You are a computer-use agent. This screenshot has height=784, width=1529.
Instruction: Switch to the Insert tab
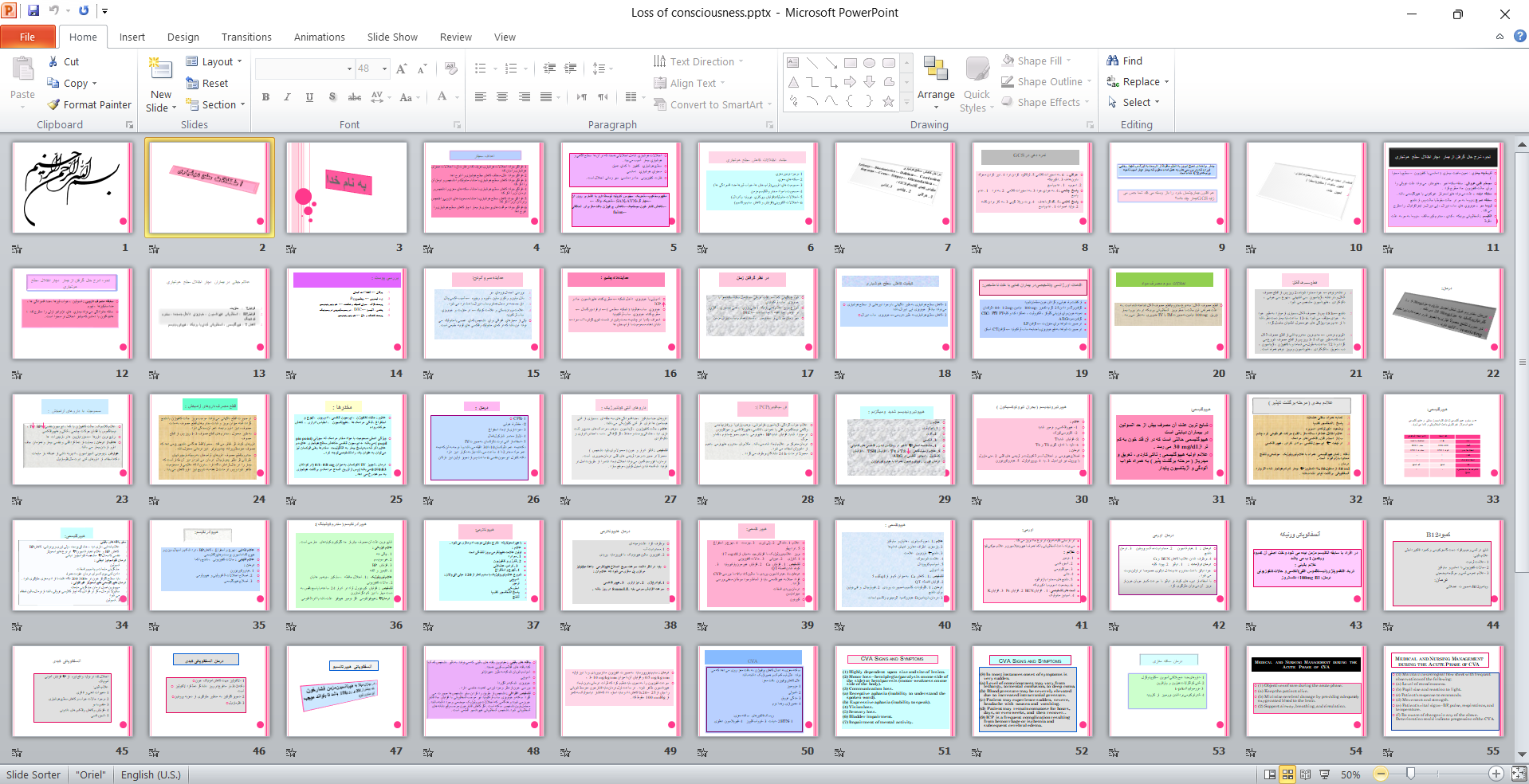click(132, 37)
